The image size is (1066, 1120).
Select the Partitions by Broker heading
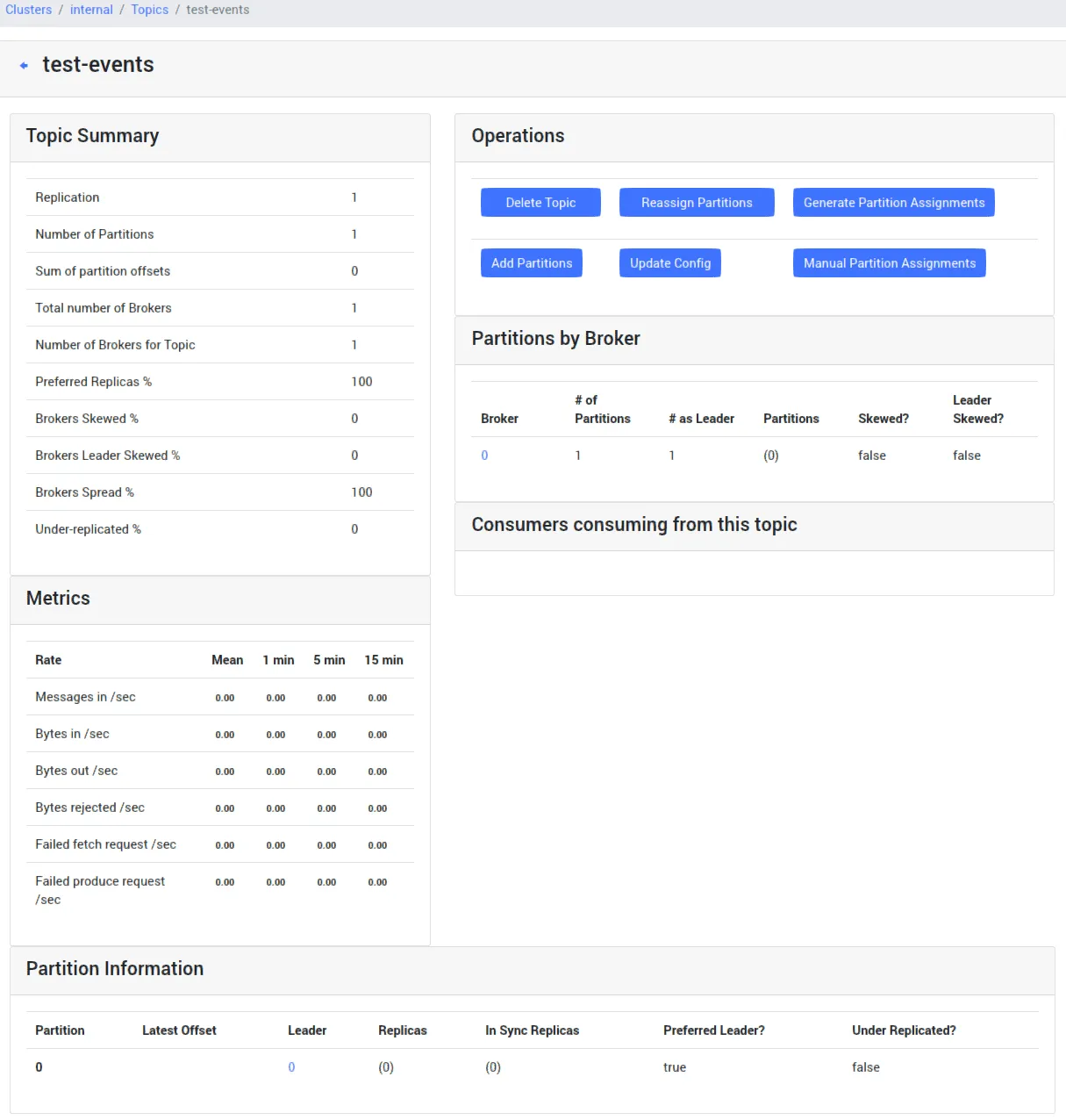point(555,339)
